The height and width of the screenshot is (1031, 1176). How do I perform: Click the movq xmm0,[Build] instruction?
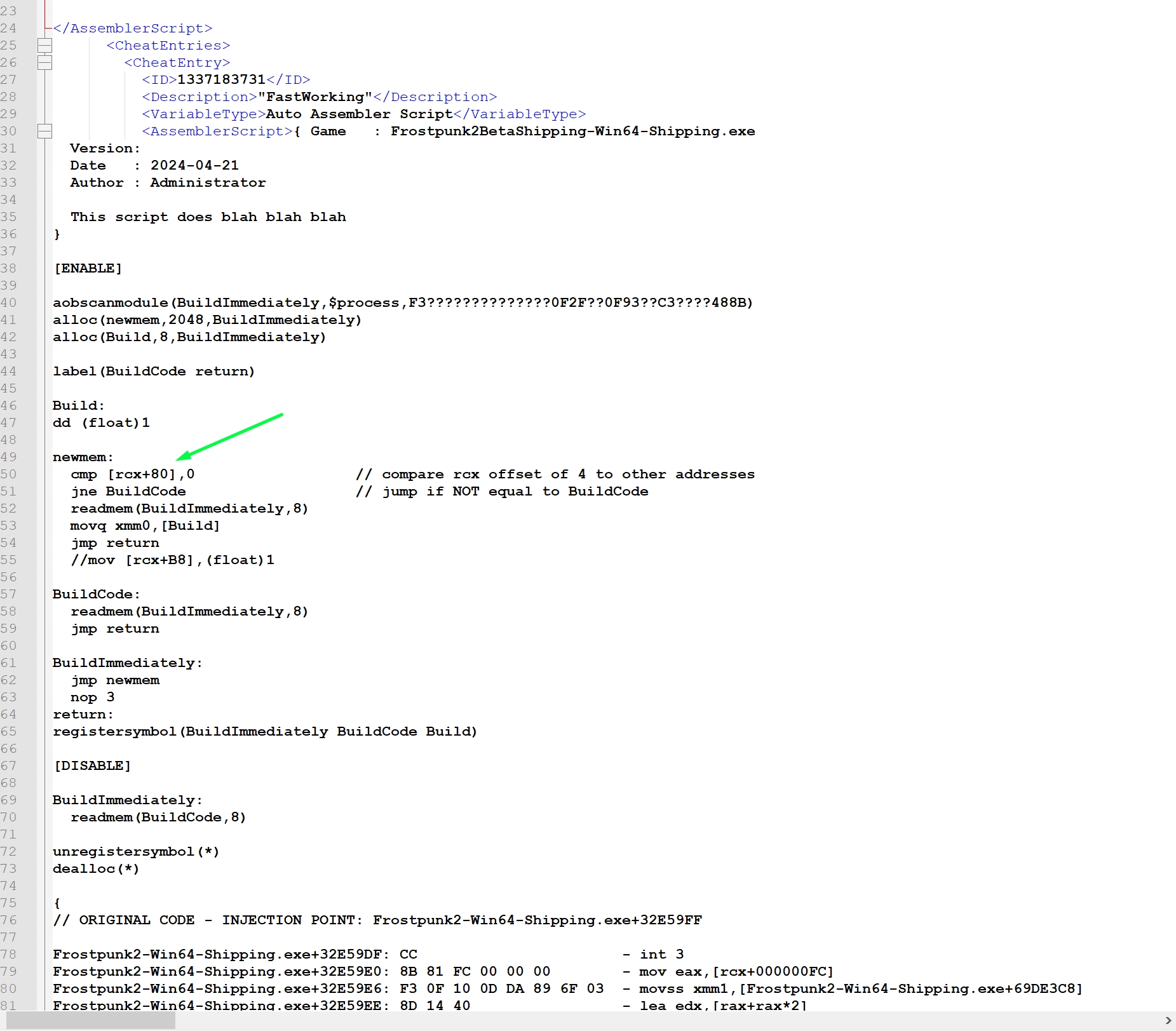pyautogui.click(x=145, y=526)
